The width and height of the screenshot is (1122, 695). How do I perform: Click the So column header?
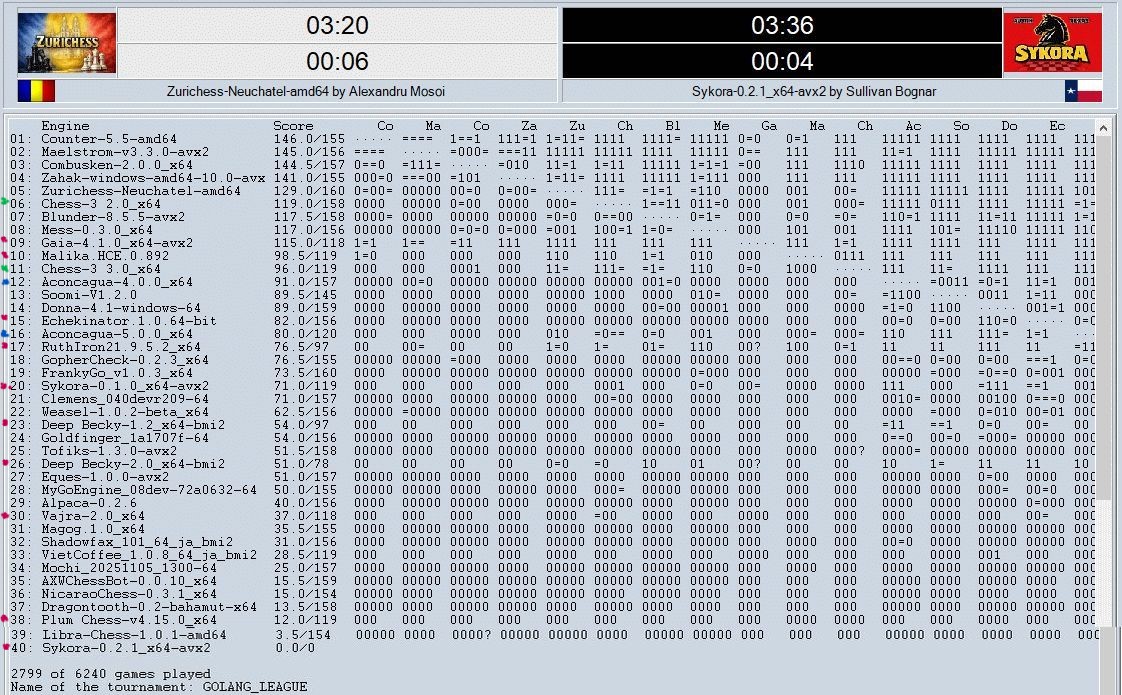point(961,126)
